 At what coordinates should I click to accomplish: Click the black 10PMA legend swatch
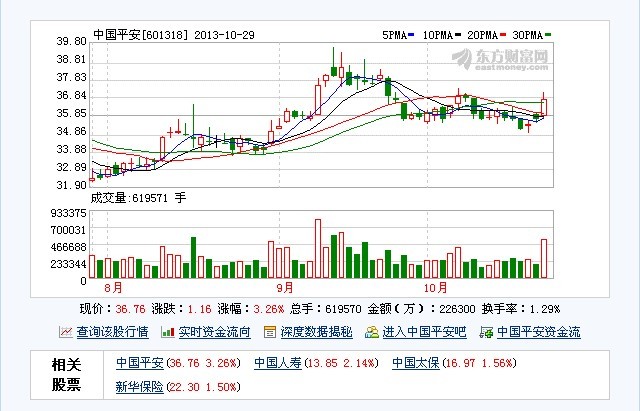pyautogui.click(x=458, y=35)
